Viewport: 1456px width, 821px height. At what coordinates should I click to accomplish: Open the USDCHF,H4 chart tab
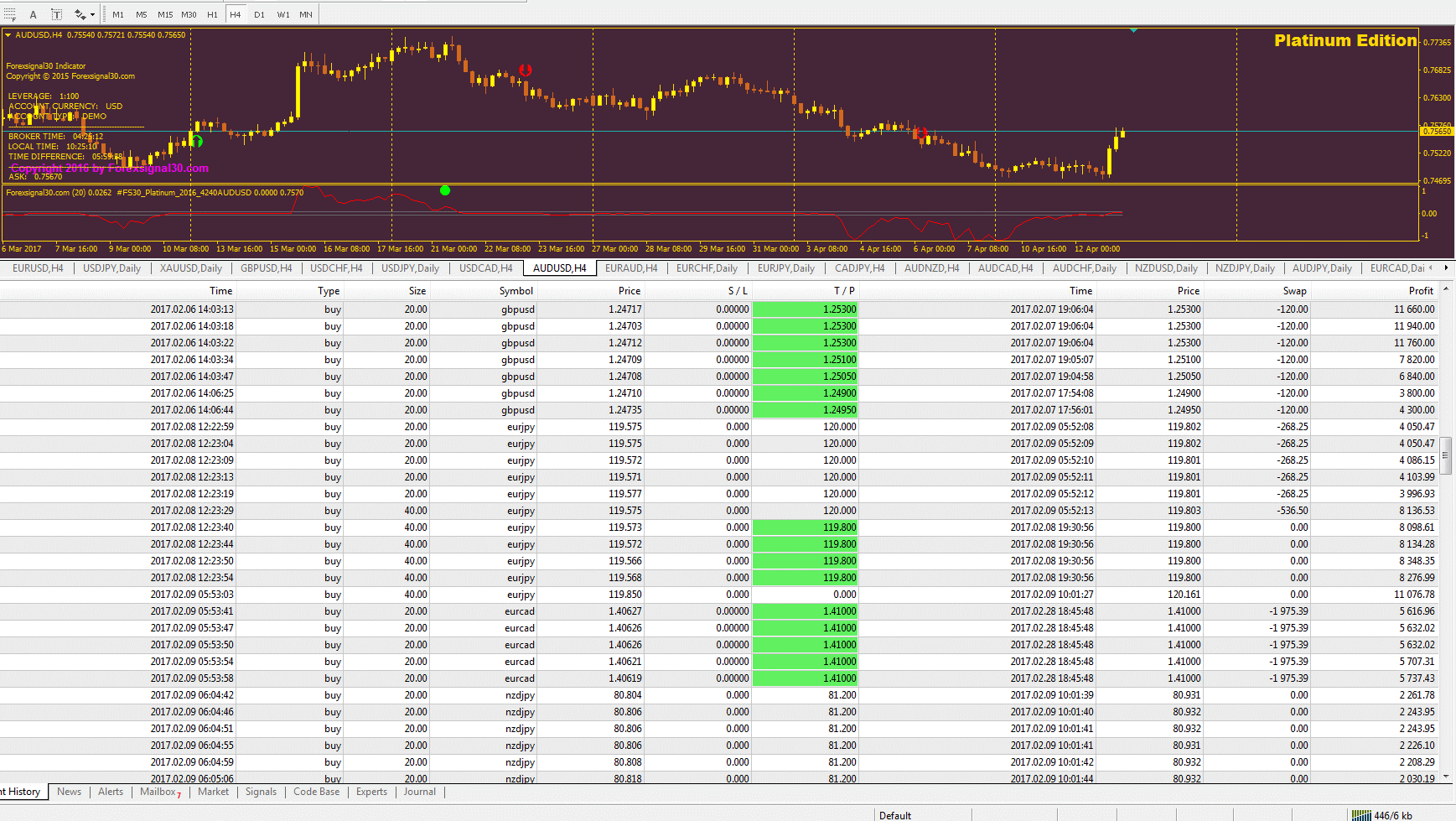[336, 268]
